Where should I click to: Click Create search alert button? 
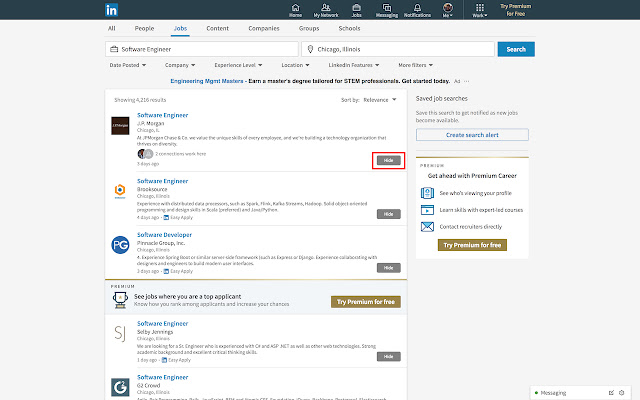point(472,135)
